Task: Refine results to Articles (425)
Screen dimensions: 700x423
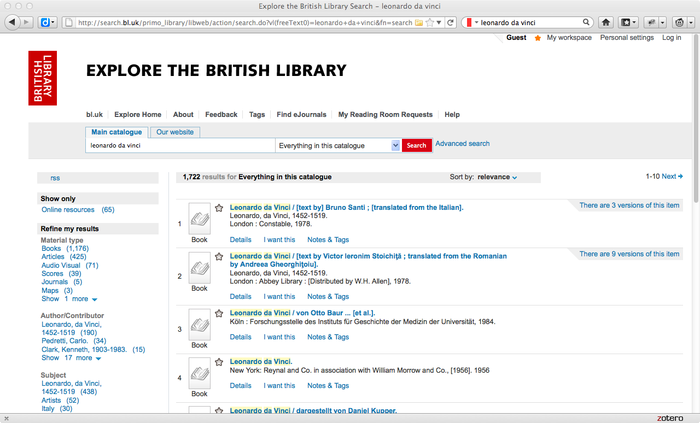Action: click(64, 257)
